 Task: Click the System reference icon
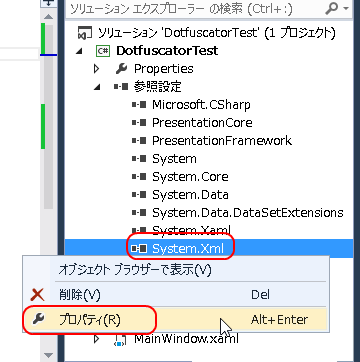pos(139,159)
